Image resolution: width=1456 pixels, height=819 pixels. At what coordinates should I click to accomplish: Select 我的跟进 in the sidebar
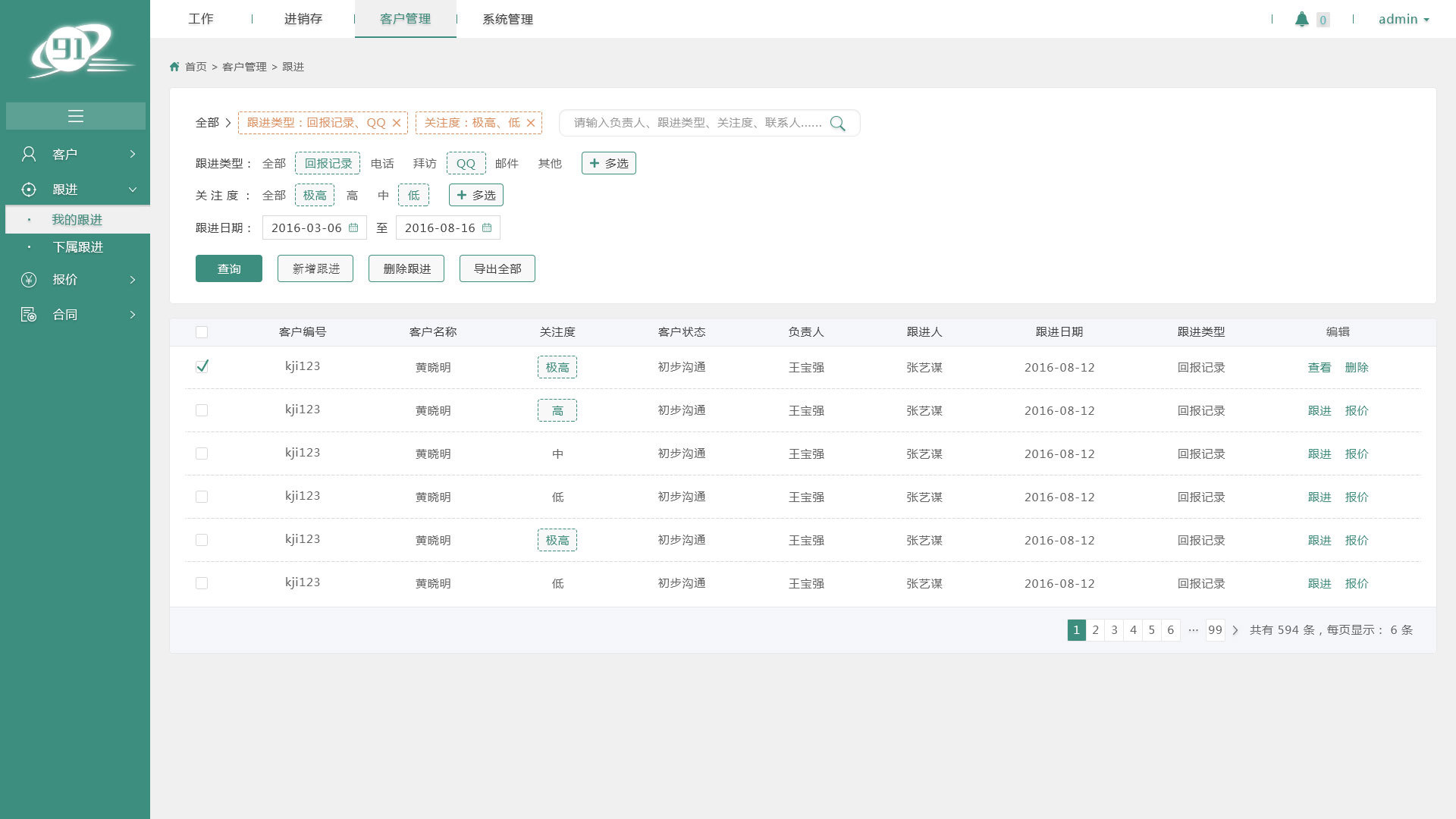(x=77, y=220)
